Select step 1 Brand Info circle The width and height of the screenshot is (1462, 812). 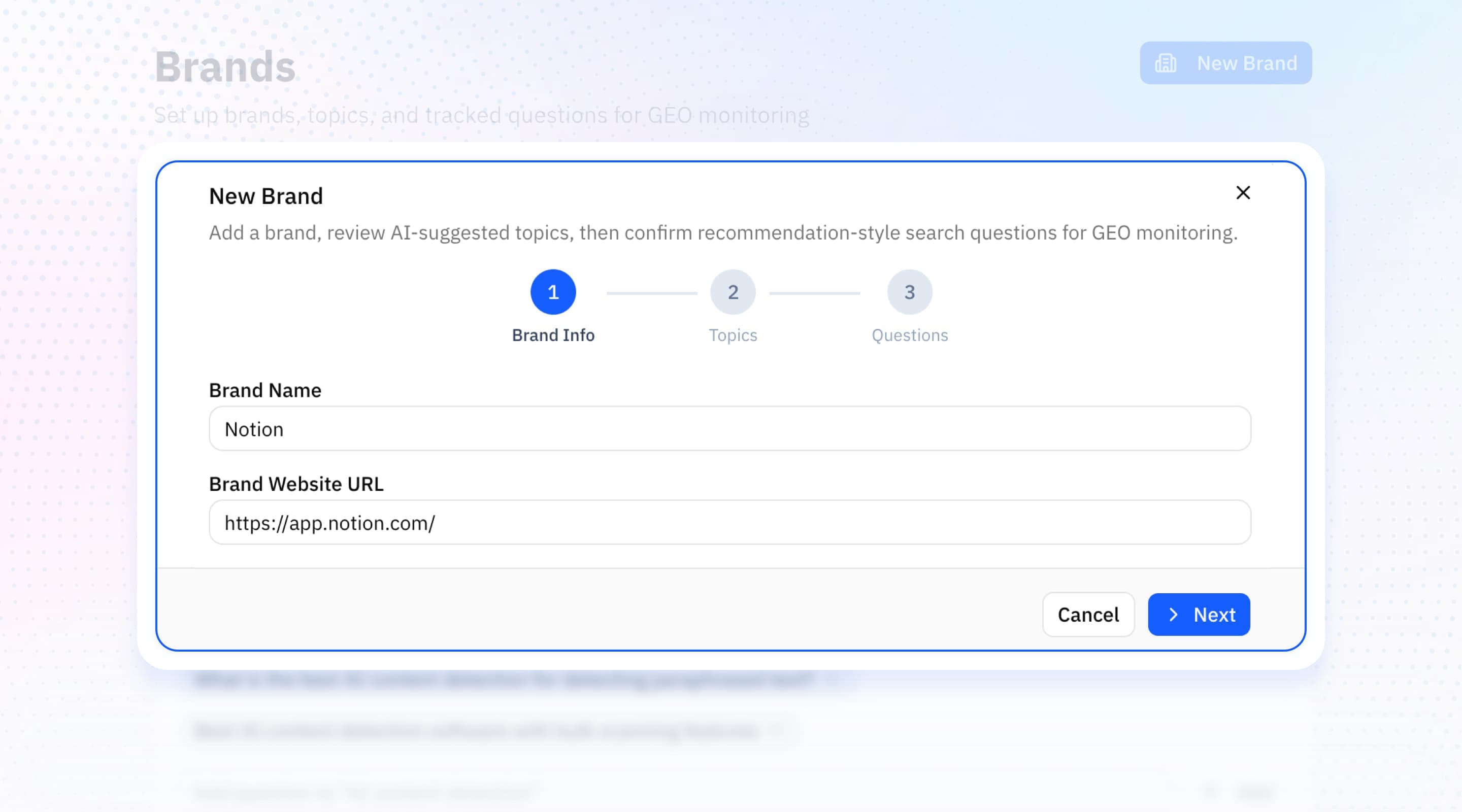(553, 292)
